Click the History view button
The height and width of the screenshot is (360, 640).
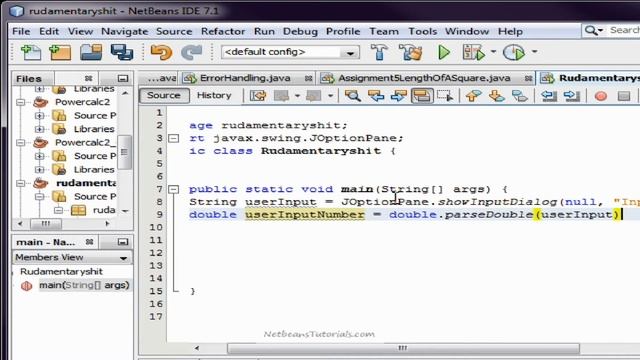[x=214, y=96]
